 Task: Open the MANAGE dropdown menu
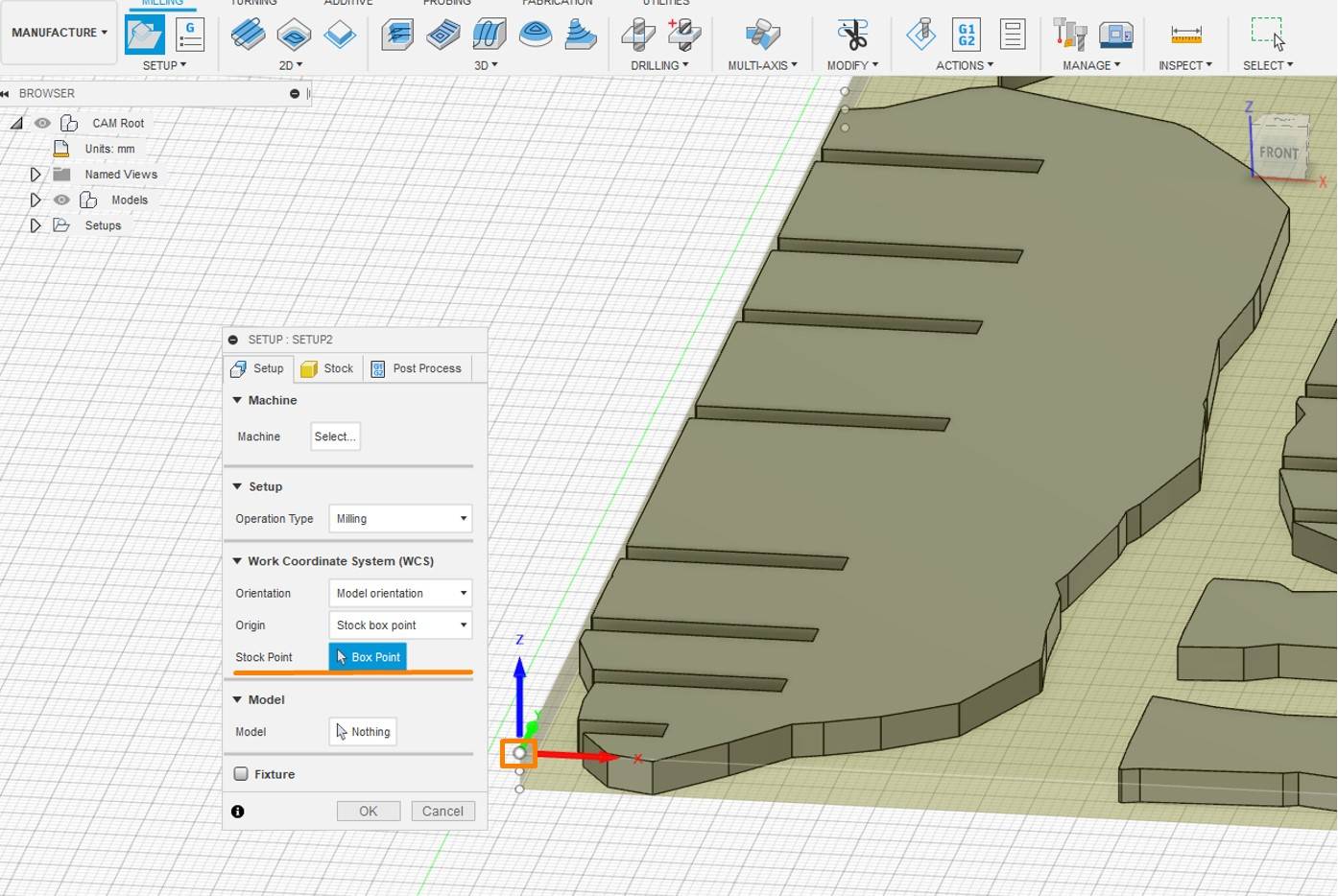pyautogui.click(x=1091, y=65)
